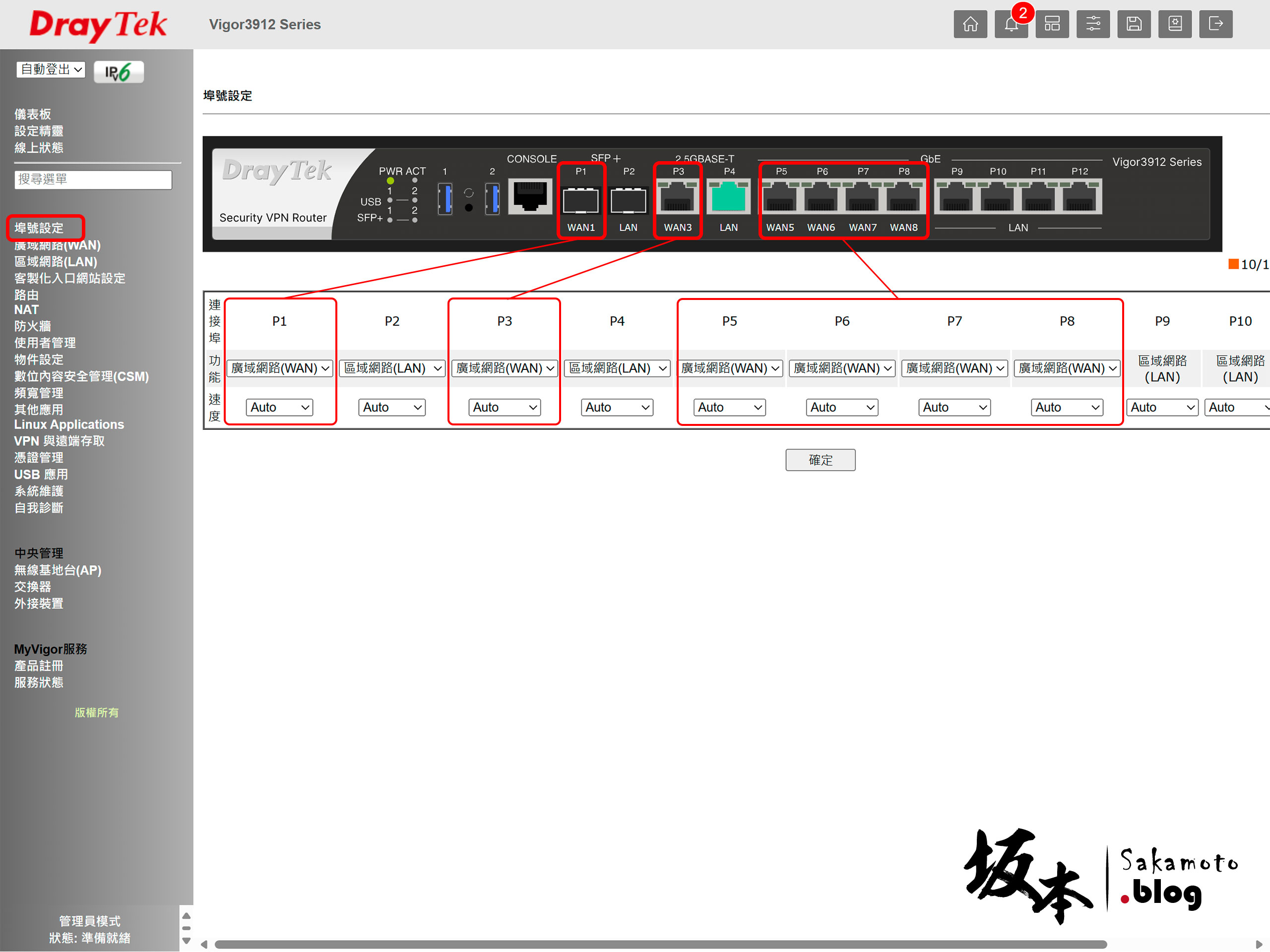Open the admin profile icon
The width and height of the screenshot is (1270, 952).
(x=1175, y=24)
